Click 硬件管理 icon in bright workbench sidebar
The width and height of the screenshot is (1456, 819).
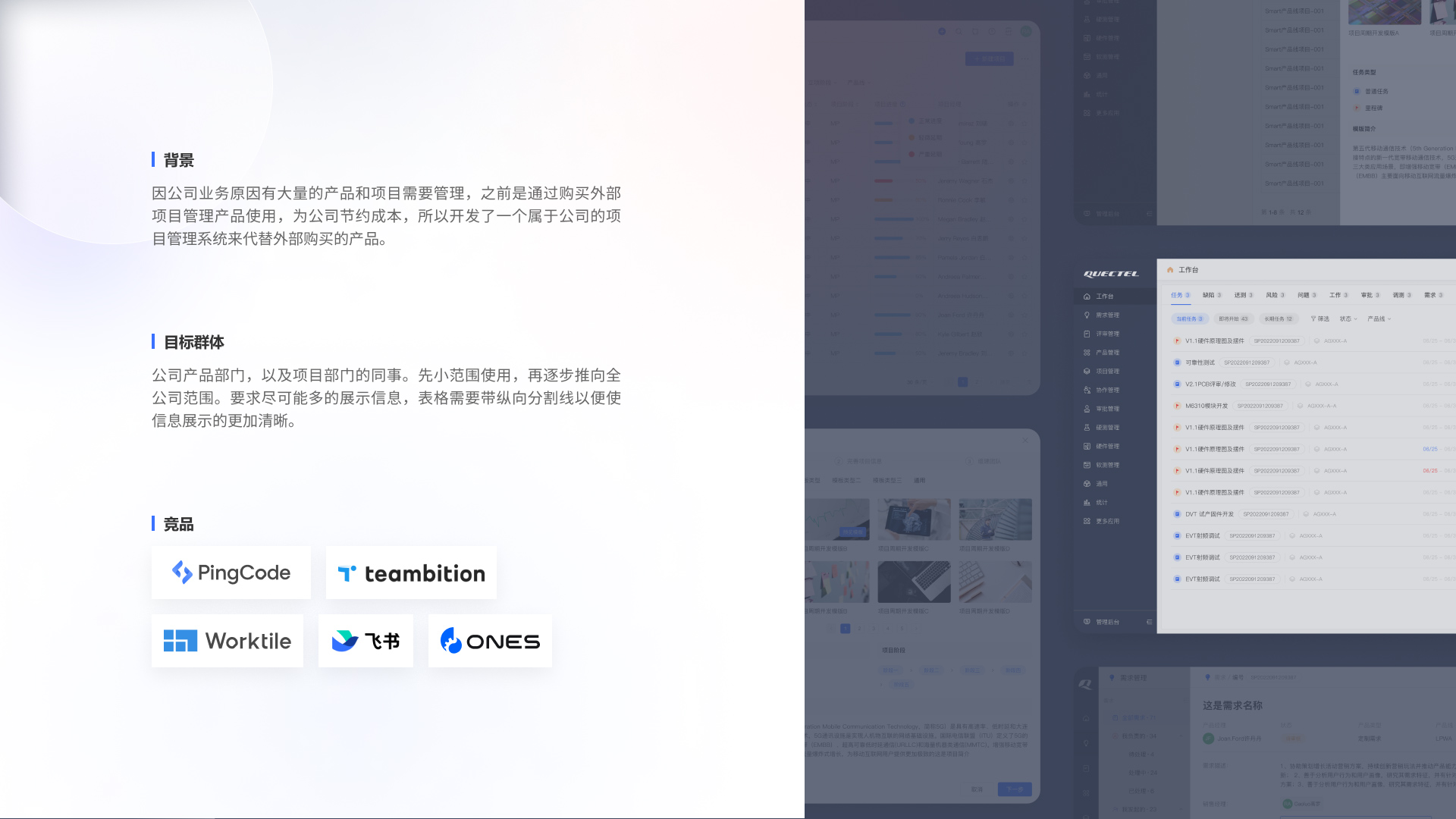[x=1087, y=446]
